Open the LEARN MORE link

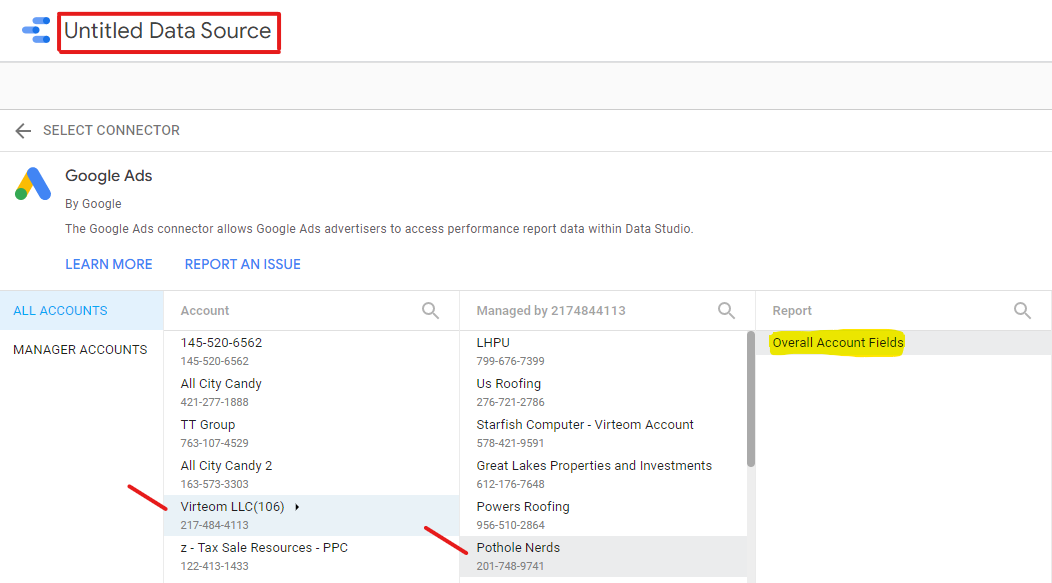point(109,264)
